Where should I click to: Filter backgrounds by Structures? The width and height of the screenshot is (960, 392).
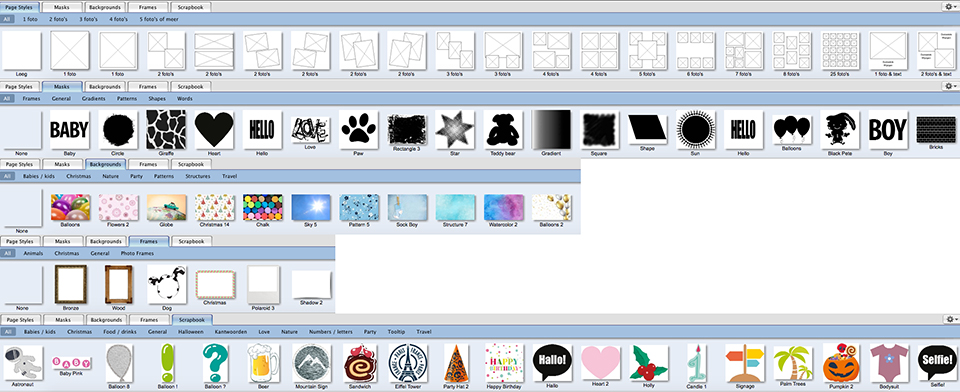pos(198,176)
